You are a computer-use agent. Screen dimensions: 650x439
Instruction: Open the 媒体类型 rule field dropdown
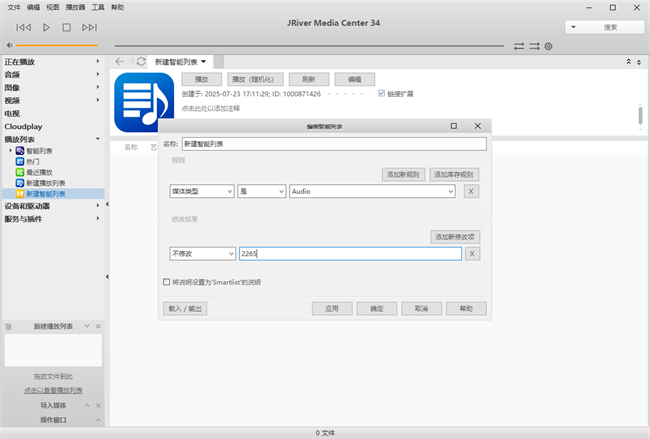pyautogui.click(x=202, y=191)
